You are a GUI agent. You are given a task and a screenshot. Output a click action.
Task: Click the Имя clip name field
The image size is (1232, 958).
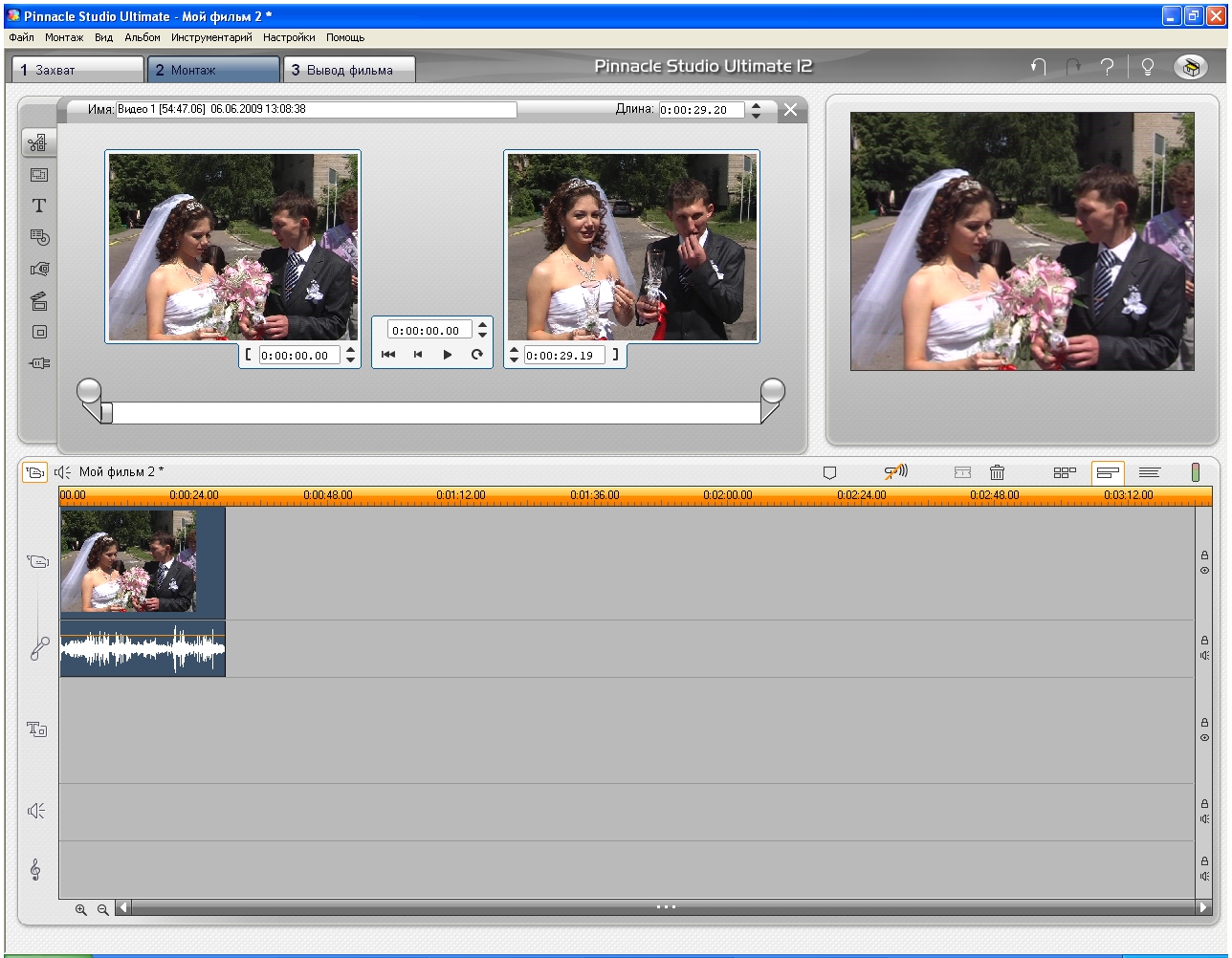coord(317,109)
